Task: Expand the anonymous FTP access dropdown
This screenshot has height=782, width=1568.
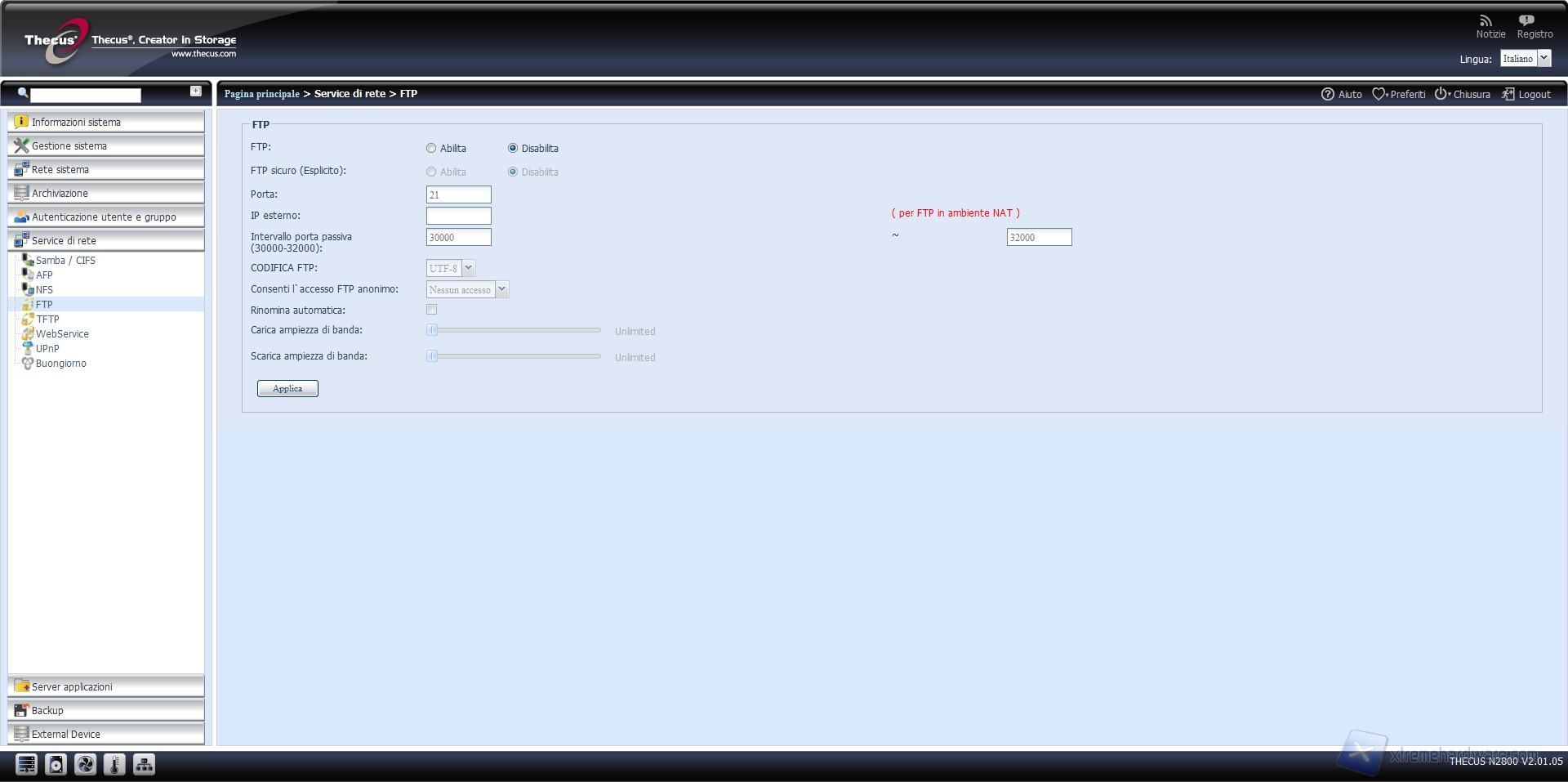Action: [501, 289]
